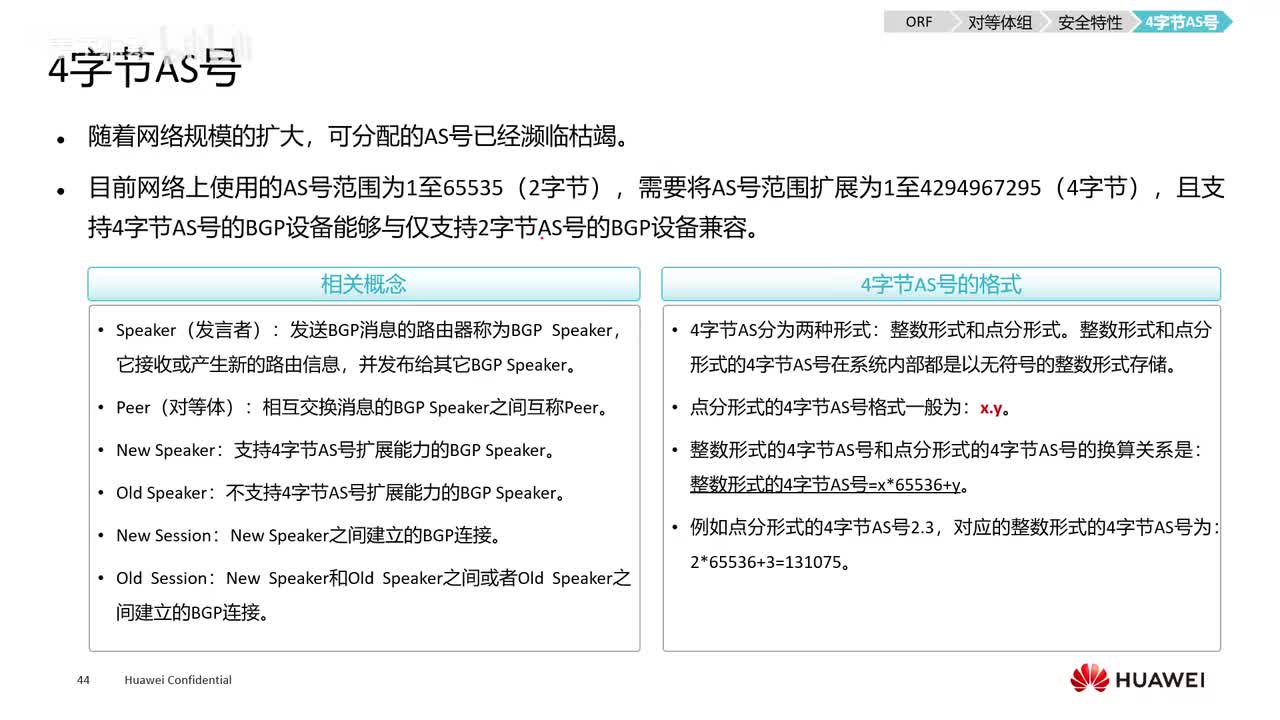
Task: Open the "对等体组" breadcrumb tab
Action: click(x=999, y=22)
